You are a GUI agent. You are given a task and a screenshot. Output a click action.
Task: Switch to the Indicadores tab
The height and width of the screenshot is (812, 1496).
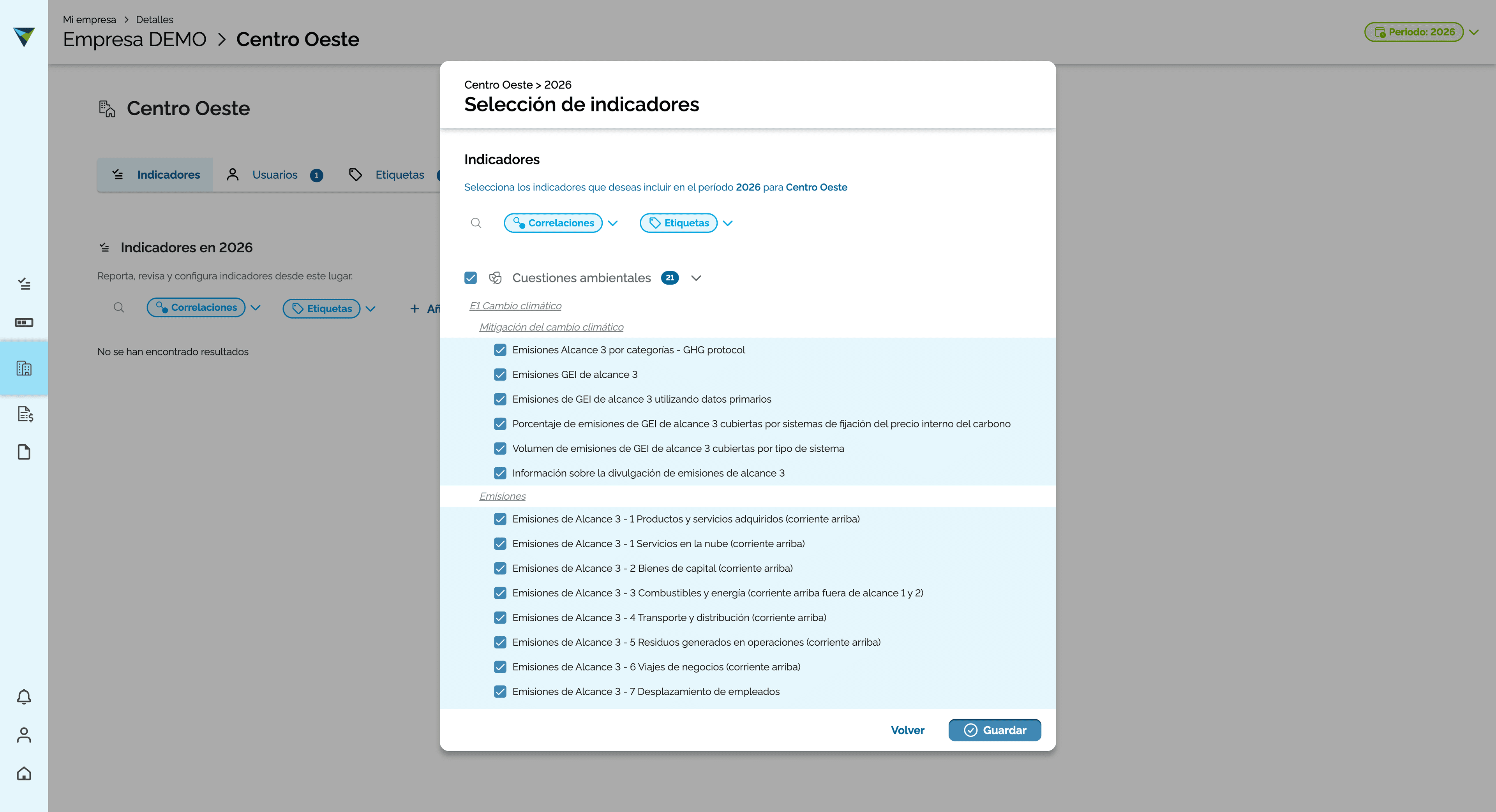click(x=155, y=175)
